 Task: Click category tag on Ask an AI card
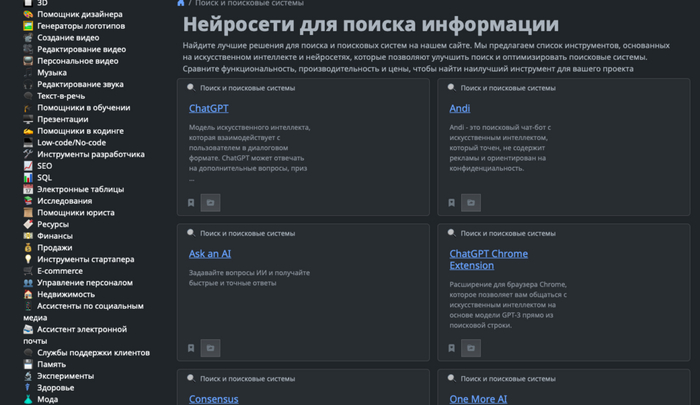(247, 233)
